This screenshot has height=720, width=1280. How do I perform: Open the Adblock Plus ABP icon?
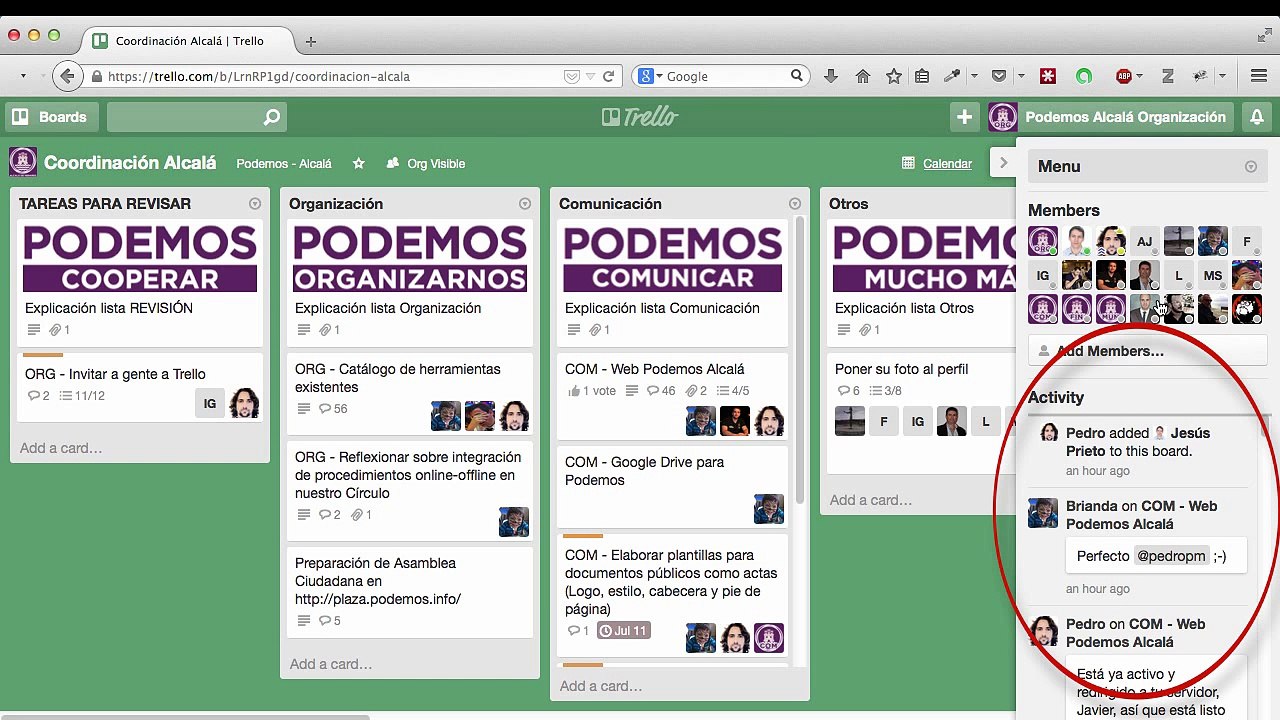1124,76
